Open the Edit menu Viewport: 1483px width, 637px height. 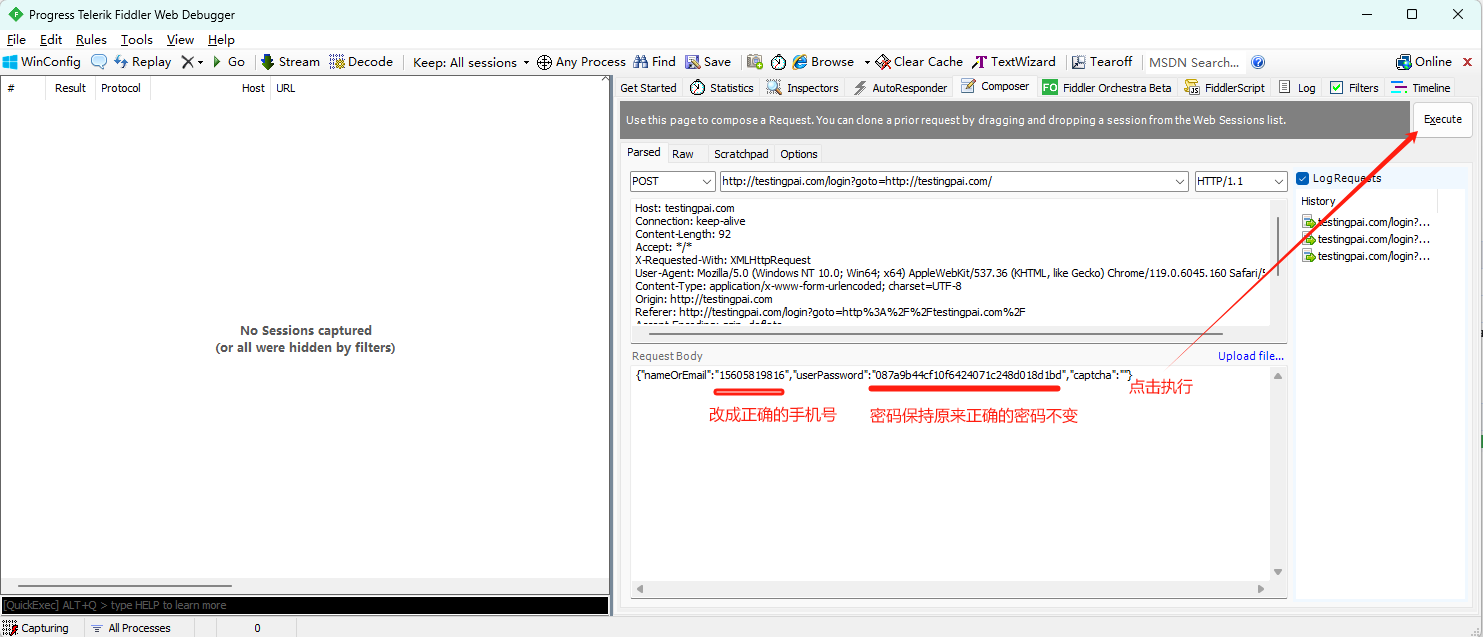(51, 40)
